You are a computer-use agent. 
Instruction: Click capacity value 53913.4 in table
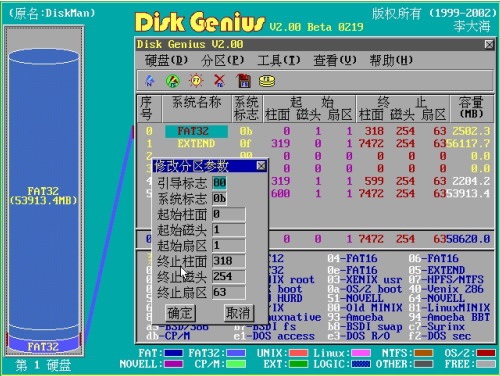click(x=468, y=194)
